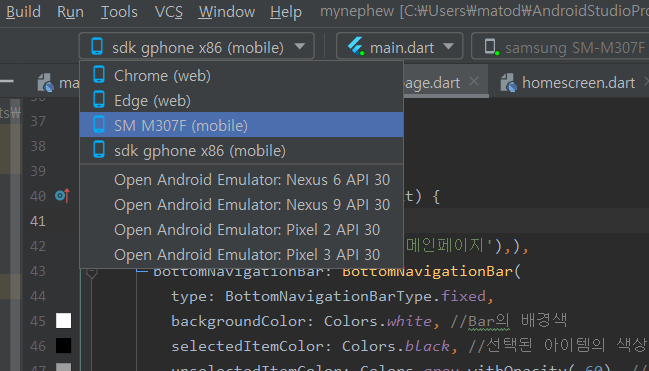Click the Dart file icon of leftmost tab
The image size is (649, 371).
click(x=46, y=83)
